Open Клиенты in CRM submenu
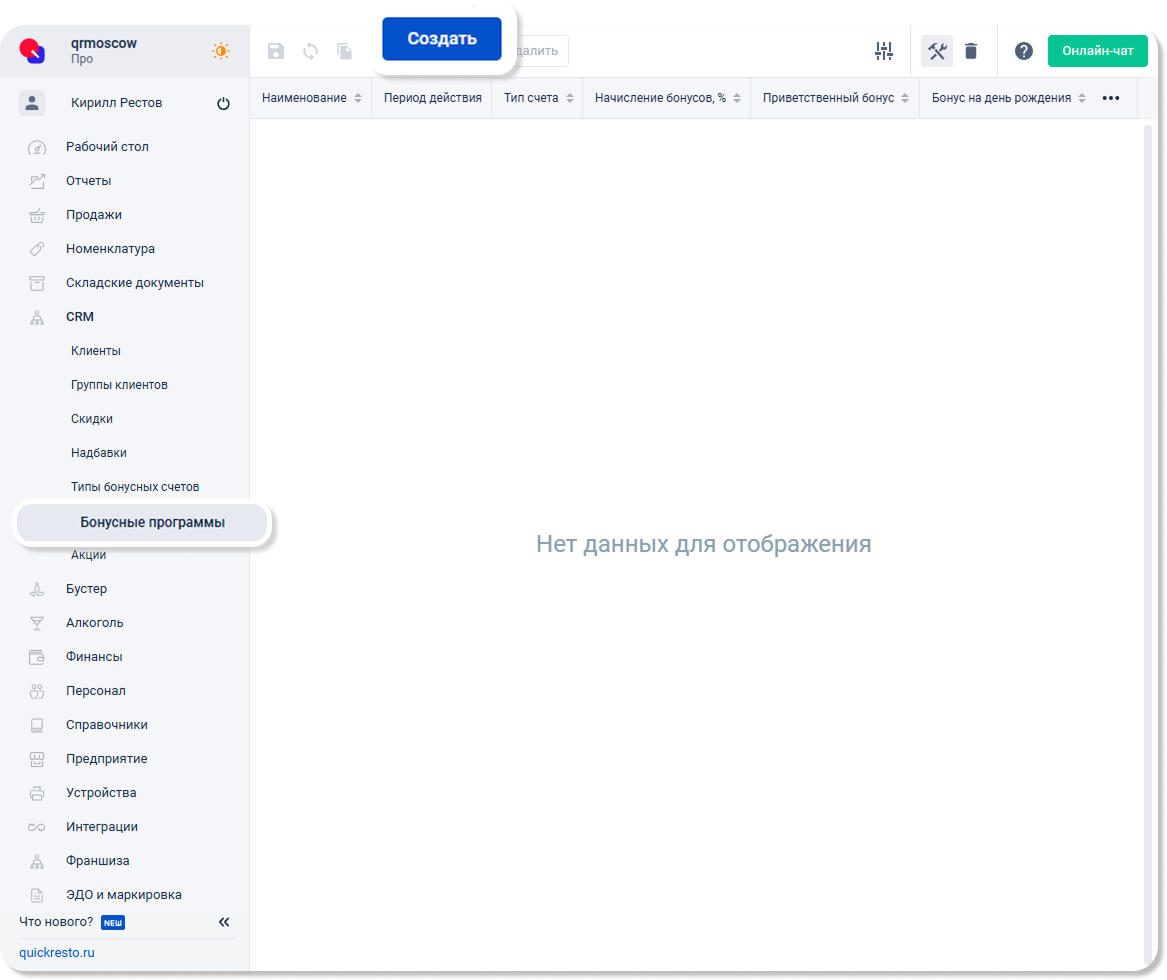1167x980 pixels. click(95, 350)
